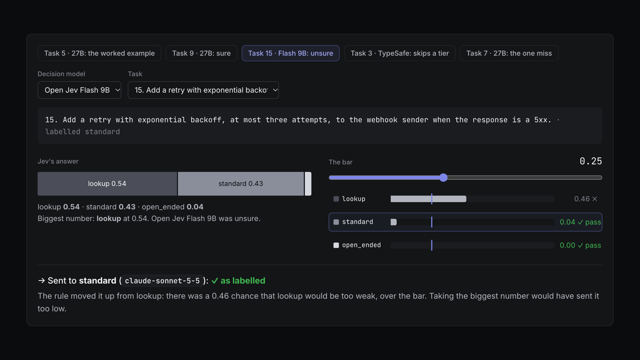Click the open_ended row color swatch

pos(336,245)
